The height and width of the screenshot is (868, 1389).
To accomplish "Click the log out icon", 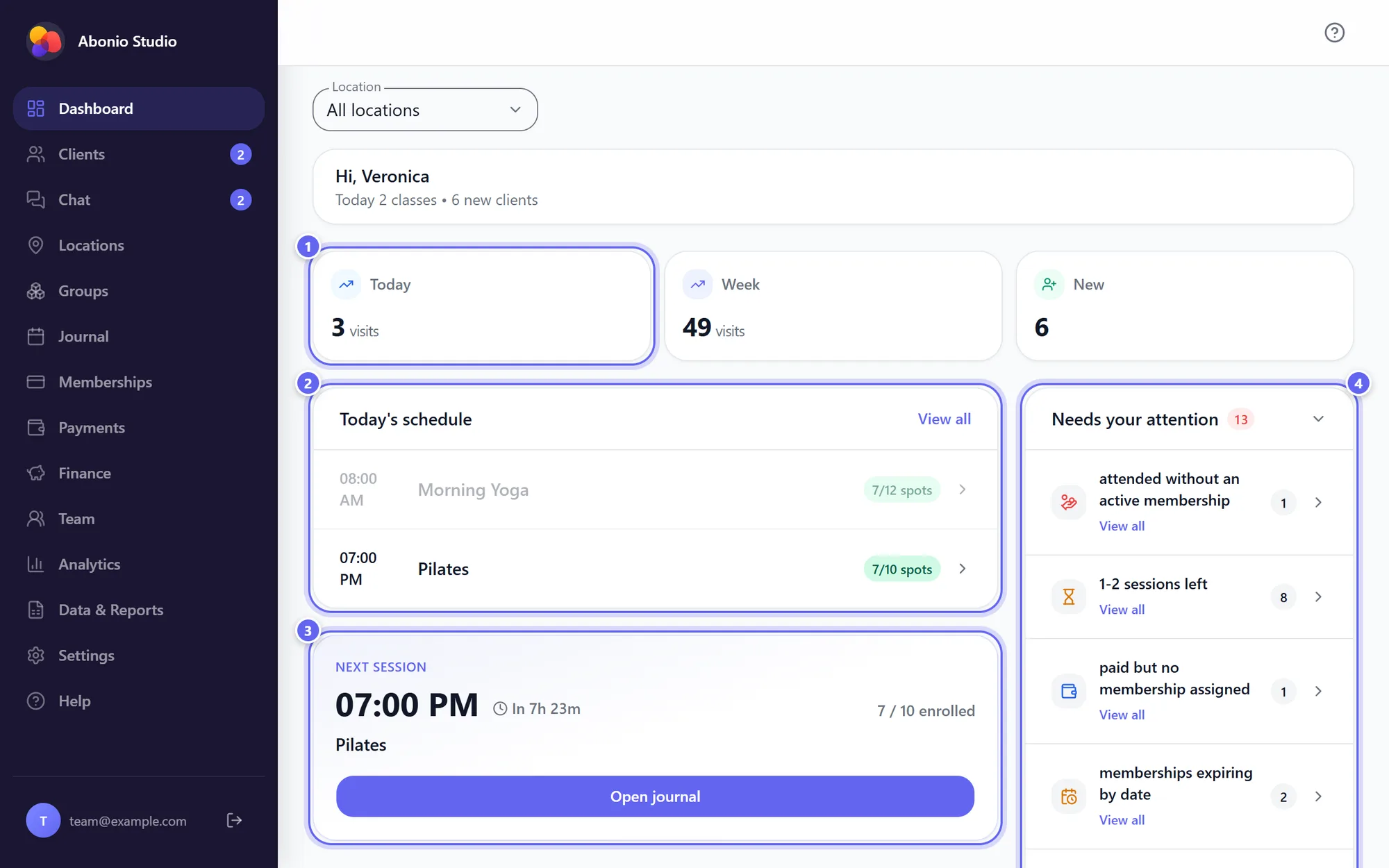I will click(x=234, y=821).
